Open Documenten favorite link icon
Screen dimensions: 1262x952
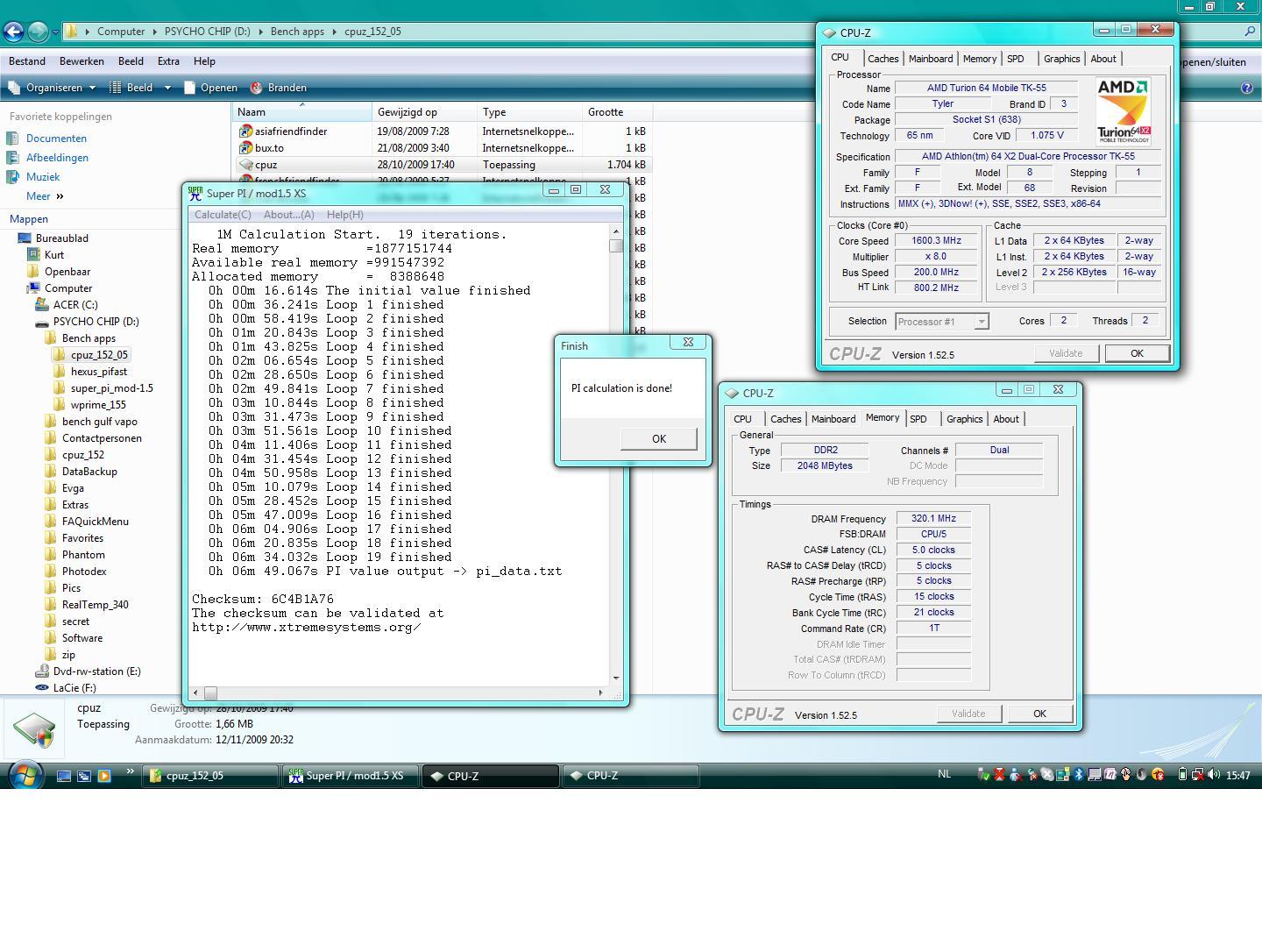point(13,139)
